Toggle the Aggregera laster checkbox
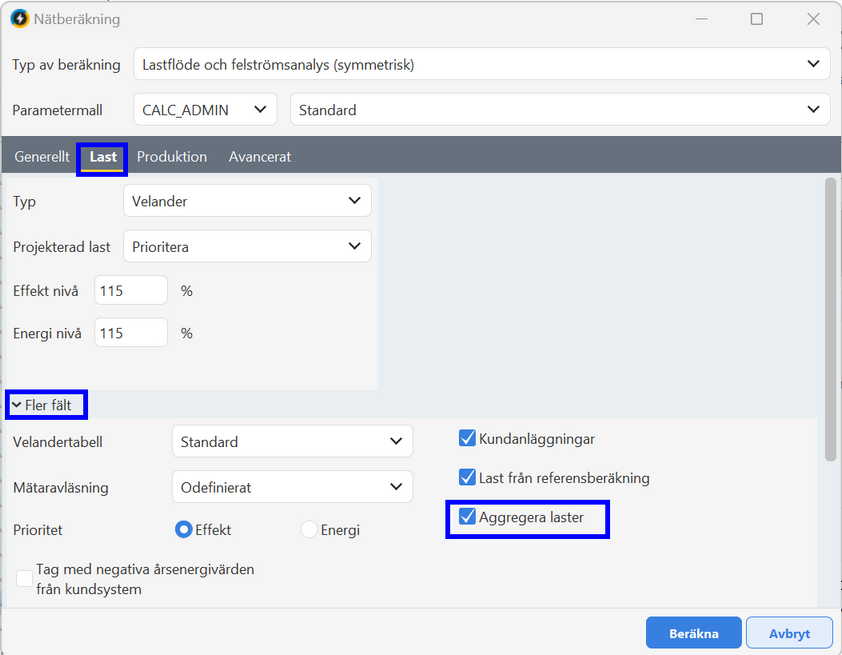842x655 pixels. [x=467, y=516]
